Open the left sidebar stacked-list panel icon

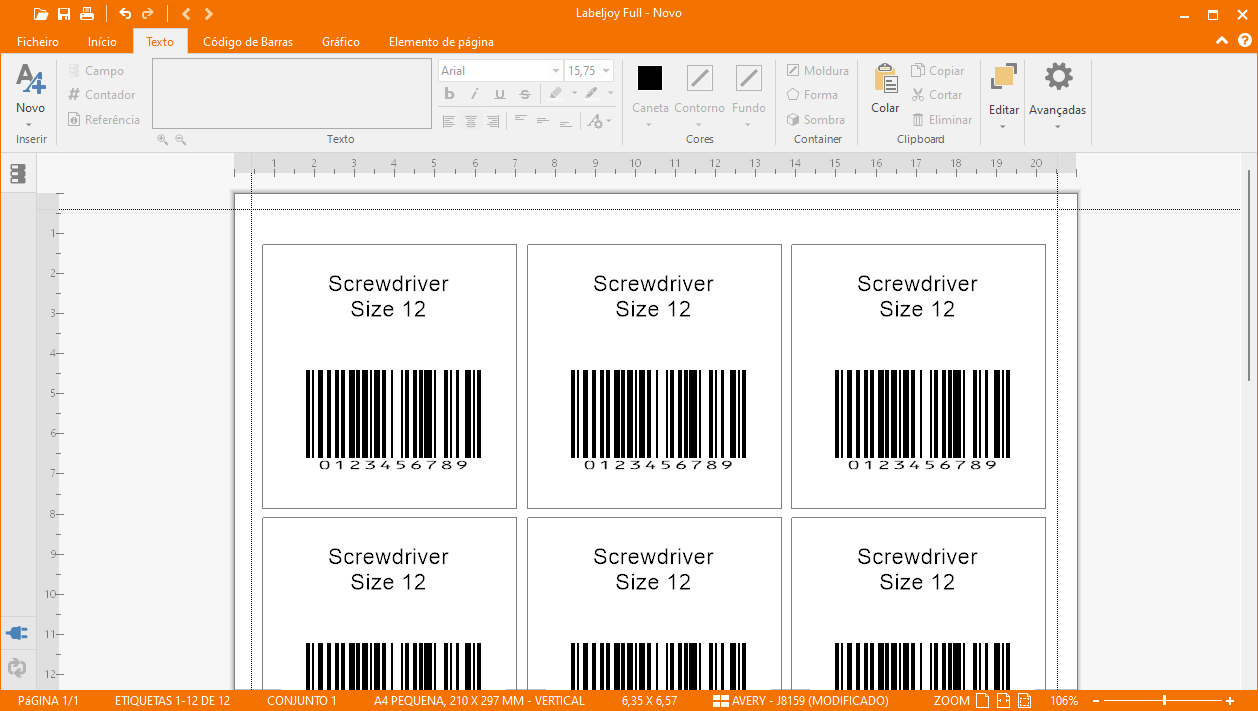pyautogui.click(x=18, y=174)
